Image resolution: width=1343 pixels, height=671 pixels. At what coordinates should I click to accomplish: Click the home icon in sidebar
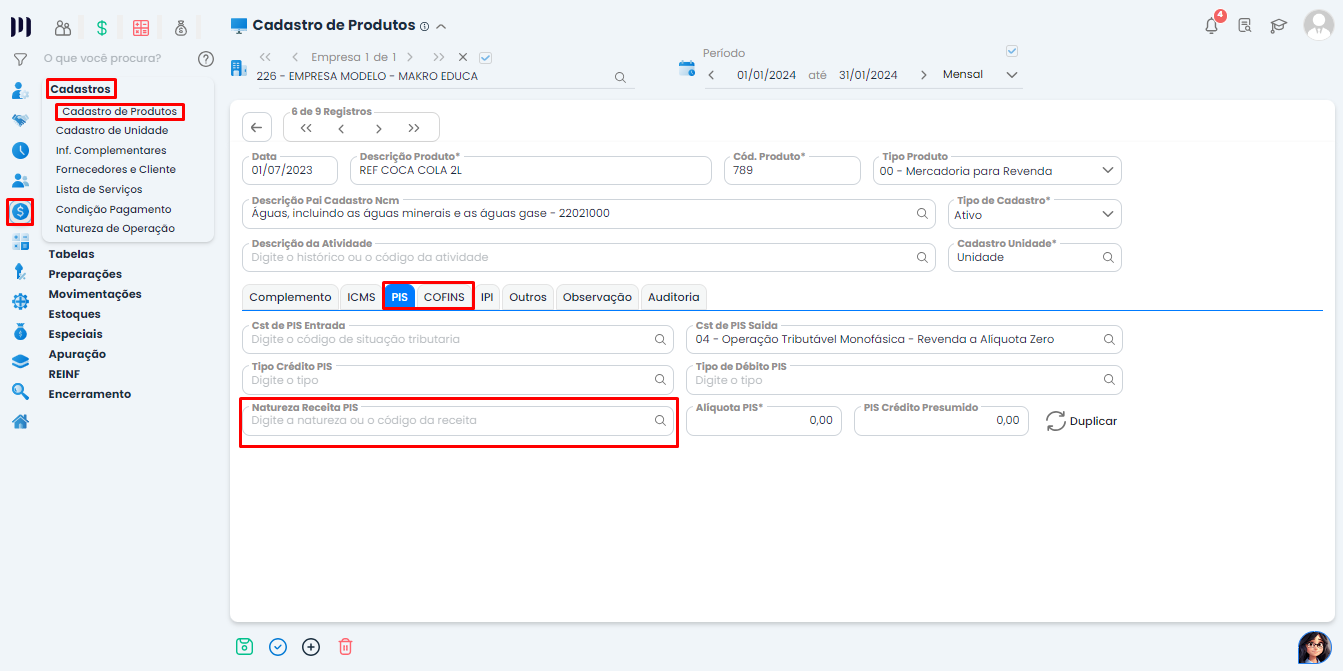coord(20,421)
